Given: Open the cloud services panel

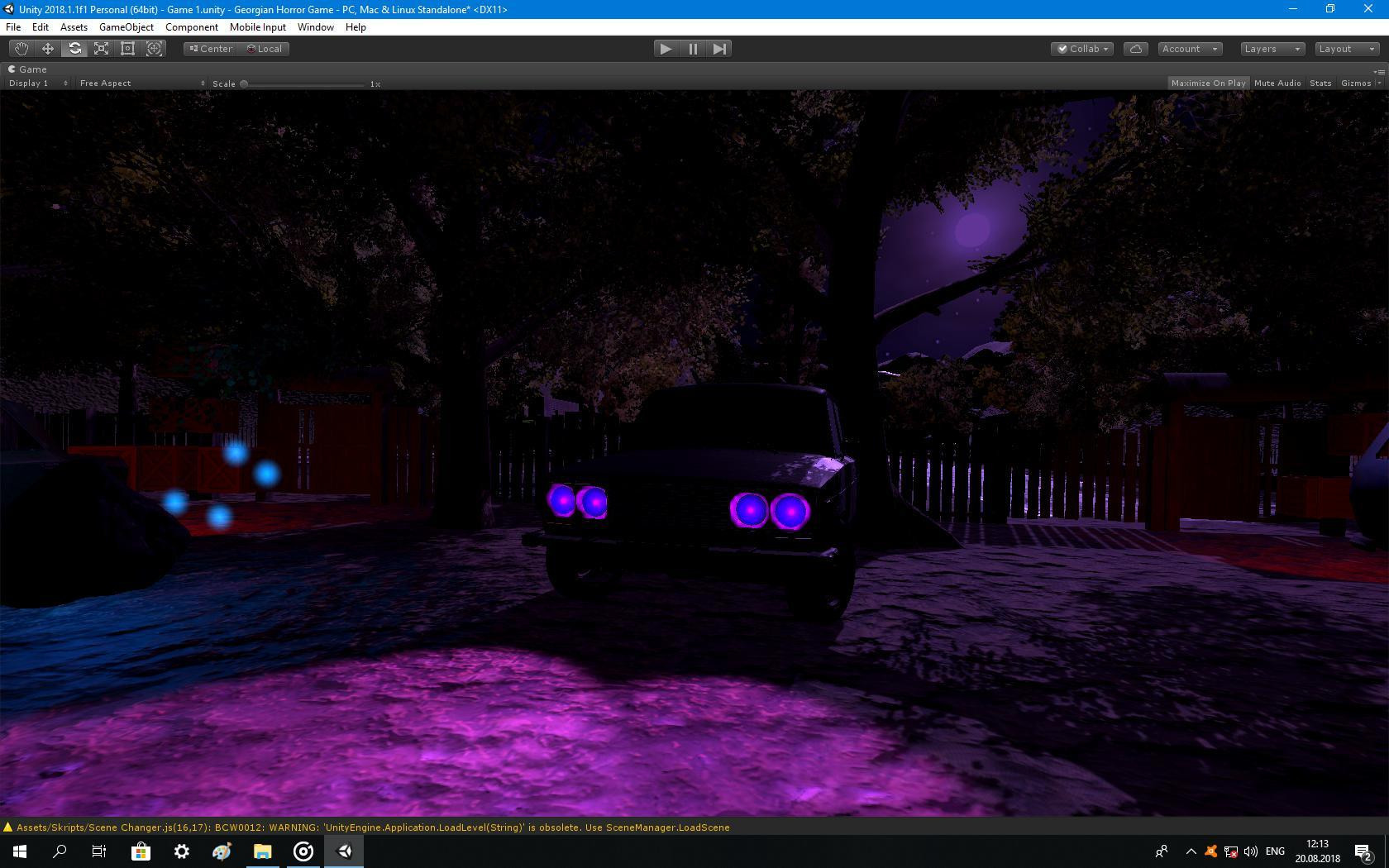Looking at the screenshot, I should [x=1136, y=49].
